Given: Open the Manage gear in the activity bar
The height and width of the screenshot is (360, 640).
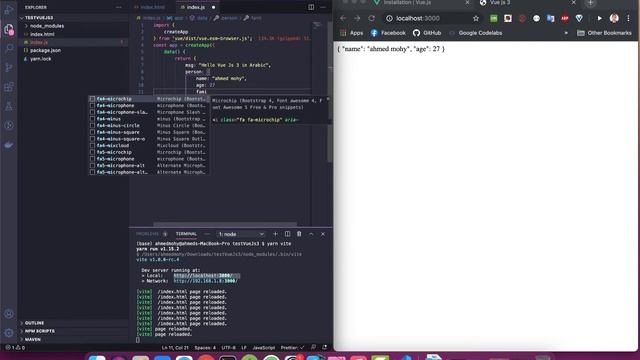Looking at the screenshot, I should point(9,333).
